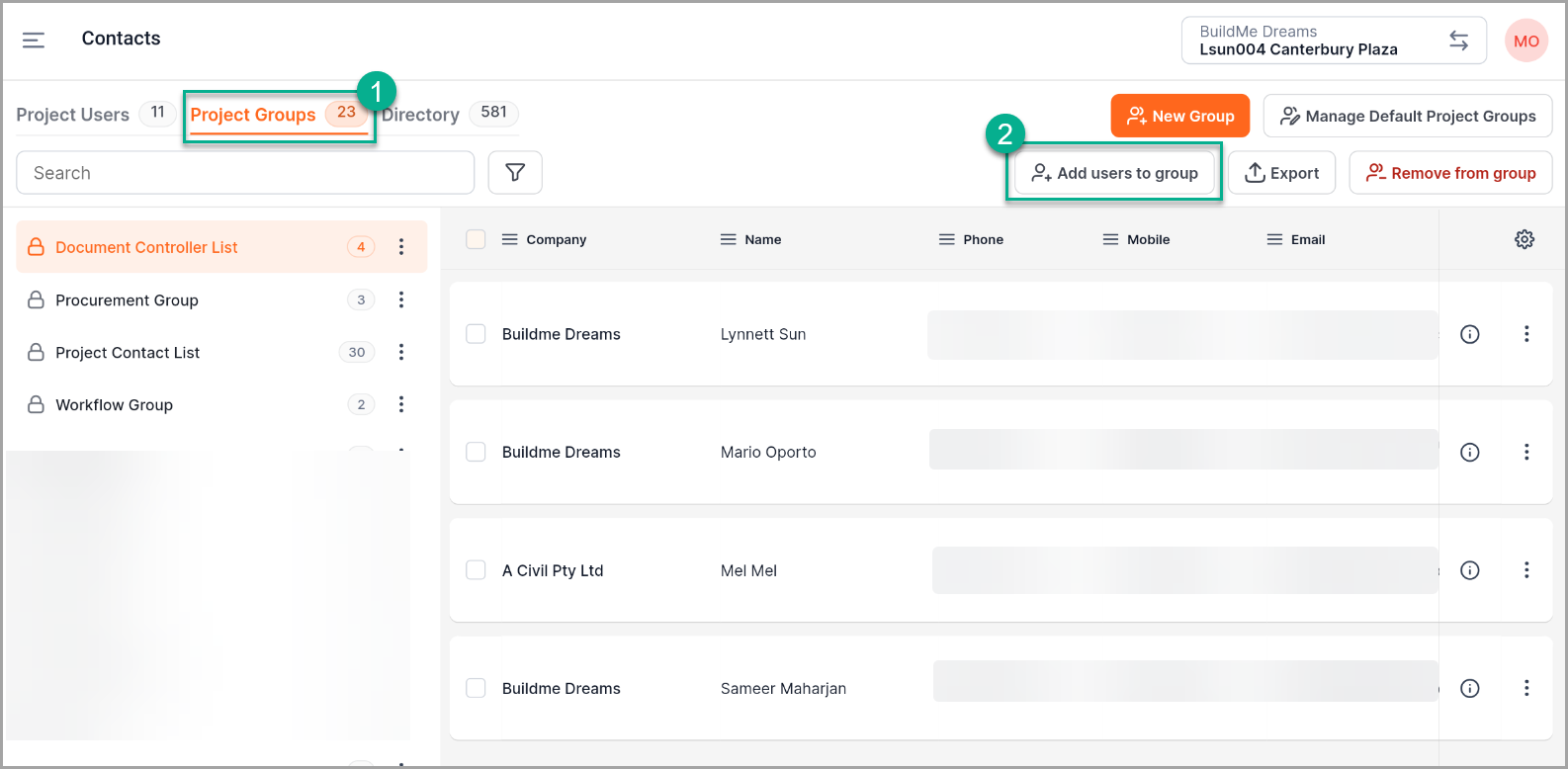This screenshot has width=1568, height=769.
Task: Tick the select-all checkbox in header
Action: pos(476,239)
